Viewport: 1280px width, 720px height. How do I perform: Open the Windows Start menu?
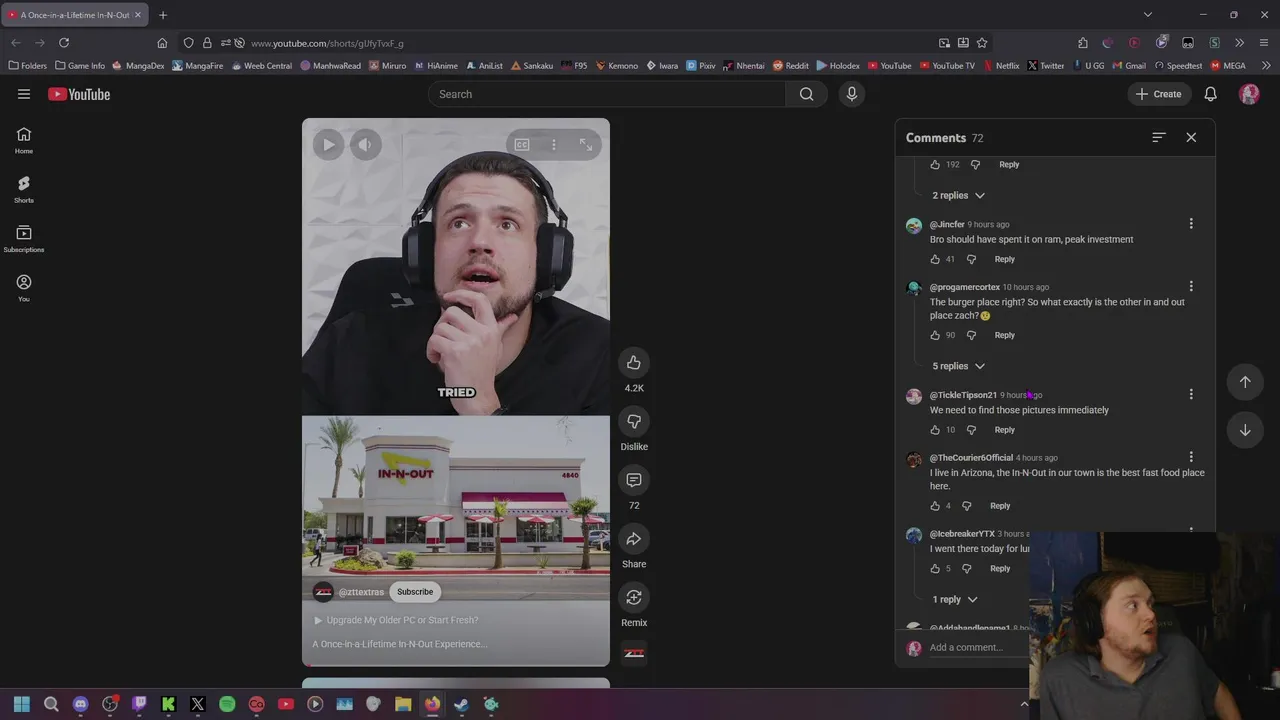[x=22, y=704]
